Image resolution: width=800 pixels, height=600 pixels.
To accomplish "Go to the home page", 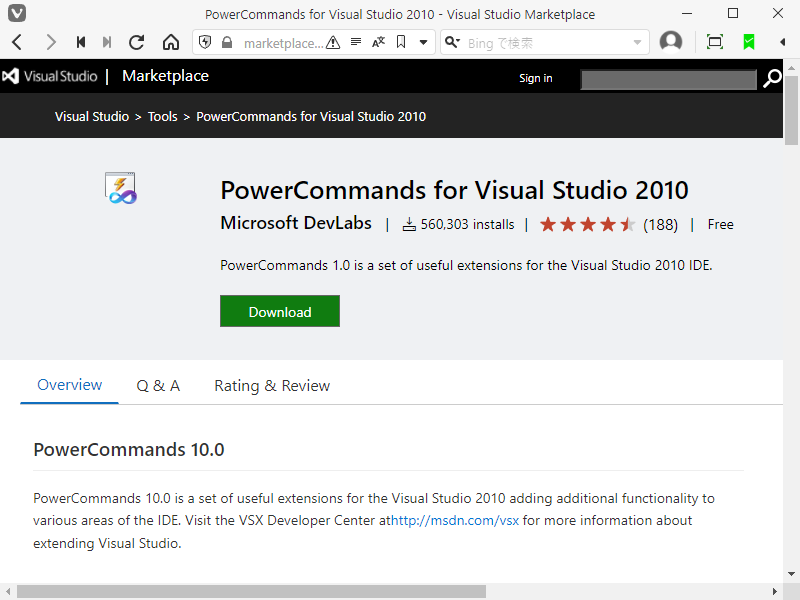I will (x=171, y=42).
